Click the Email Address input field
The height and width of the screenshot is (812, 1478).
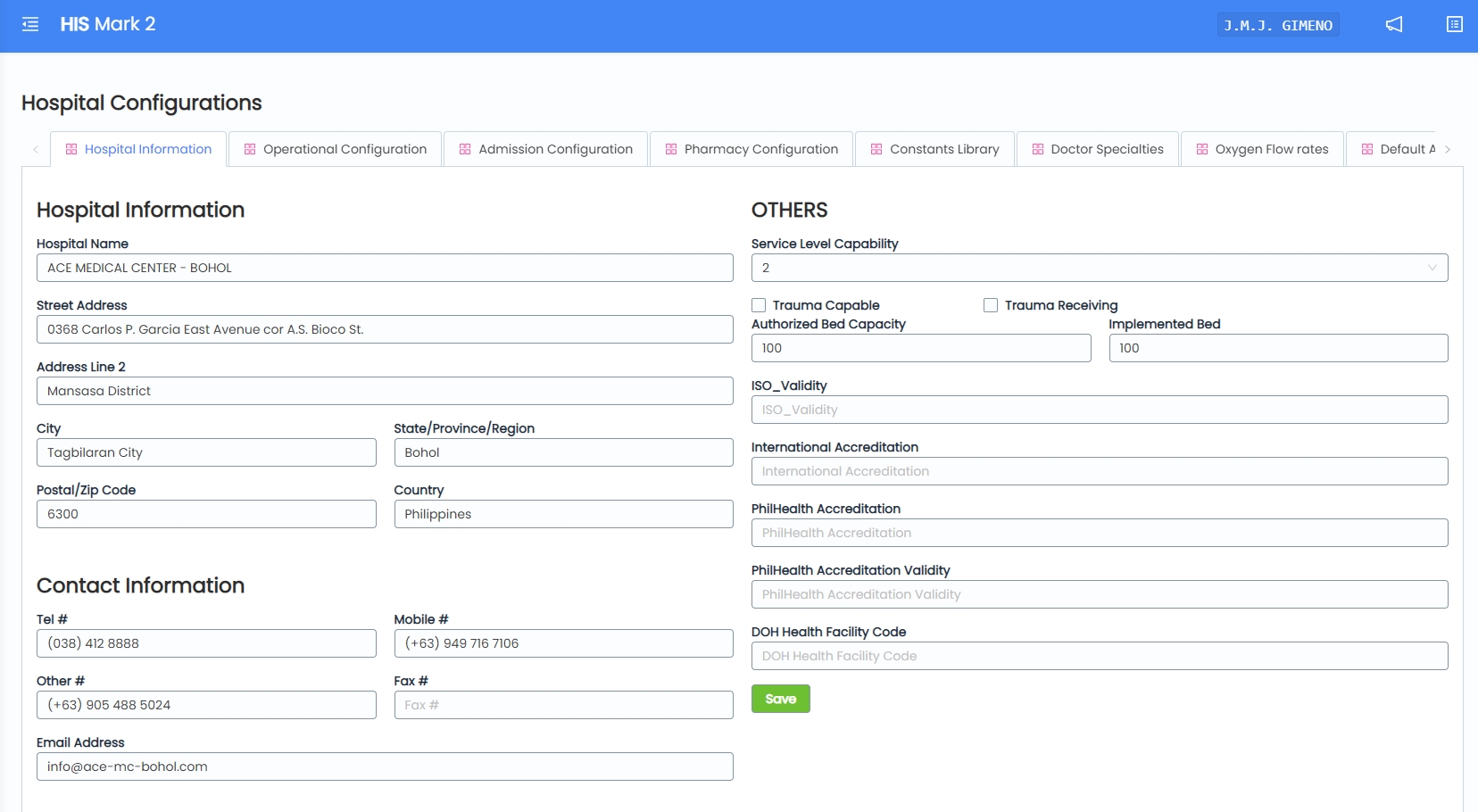(x=385, y=766)
